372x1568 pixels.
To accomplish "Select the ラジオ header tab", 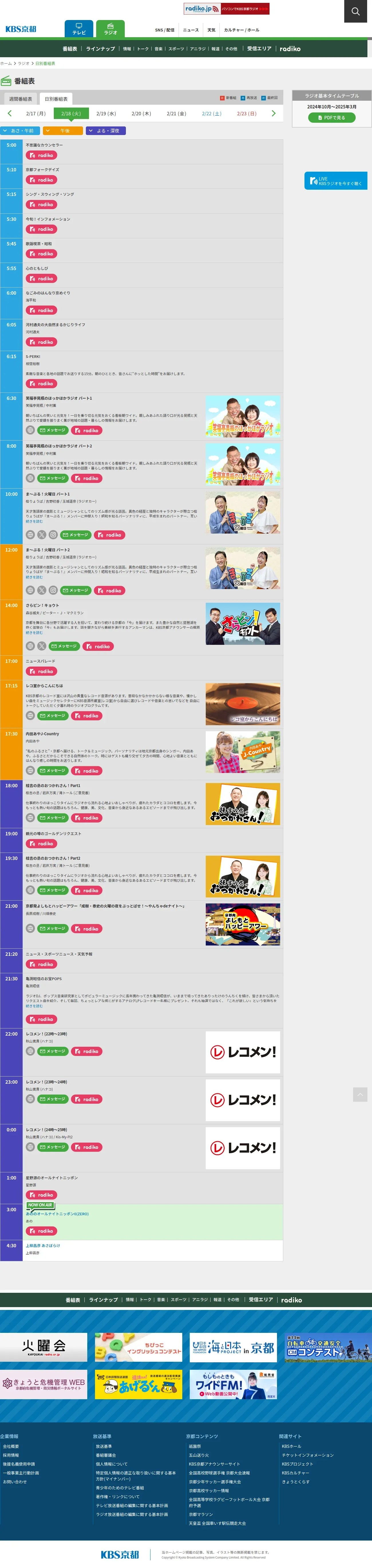I will click(x=110, y=29).
